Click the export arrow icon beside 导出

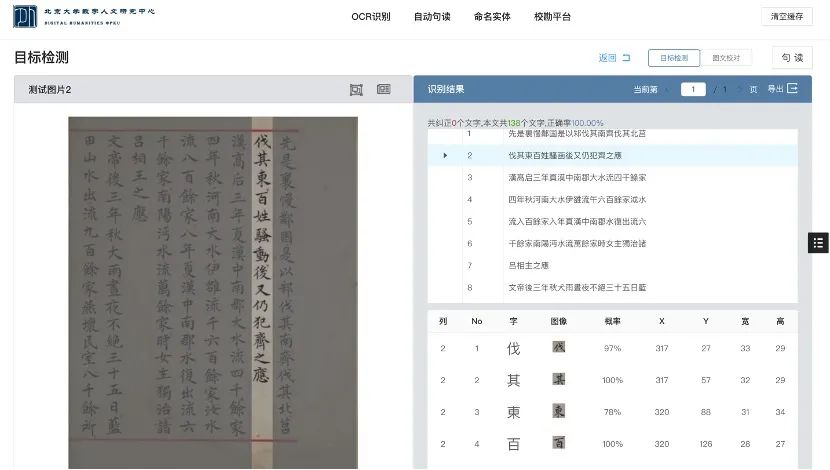pos(792,88)
